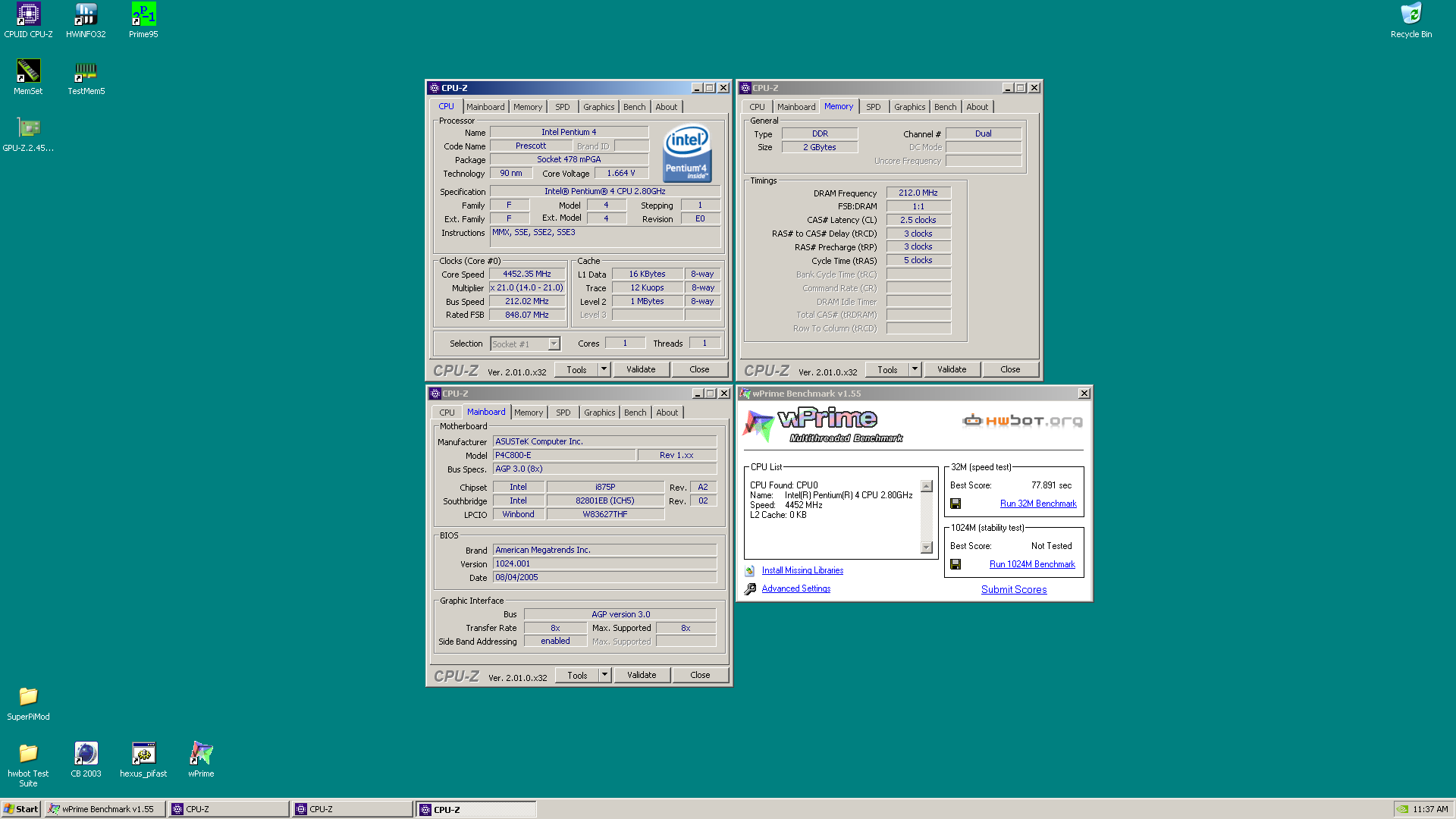Image resolution: width=1456 pixels, height=819 pixels.
Task: Click Install Missing Libraries icon
Action: [x=749, y=571]
